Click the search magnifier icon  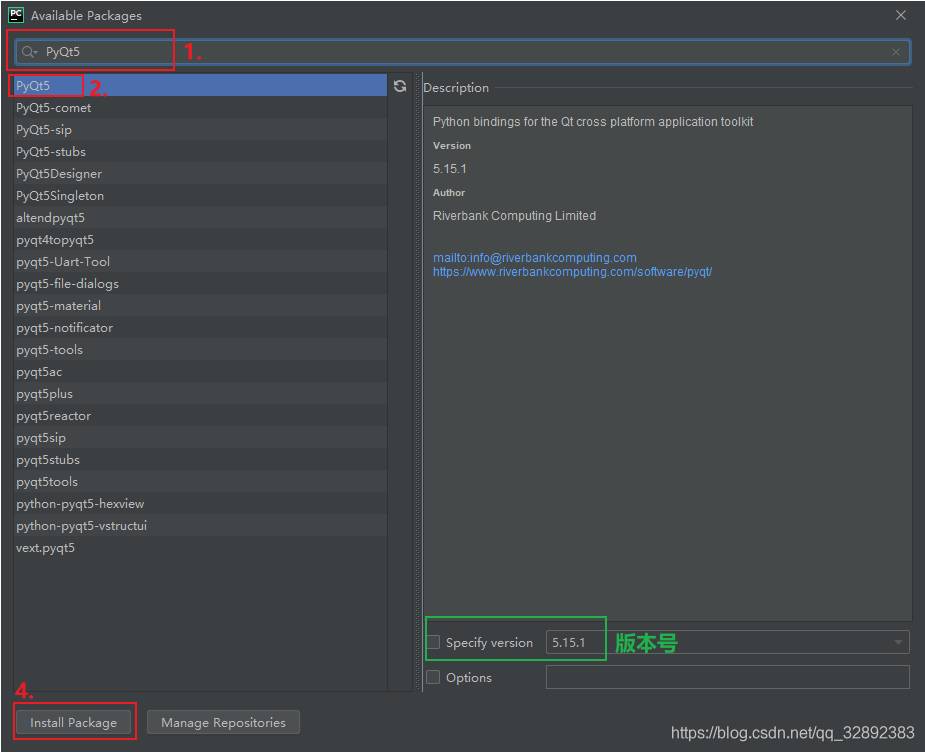(x=29, y=52)
